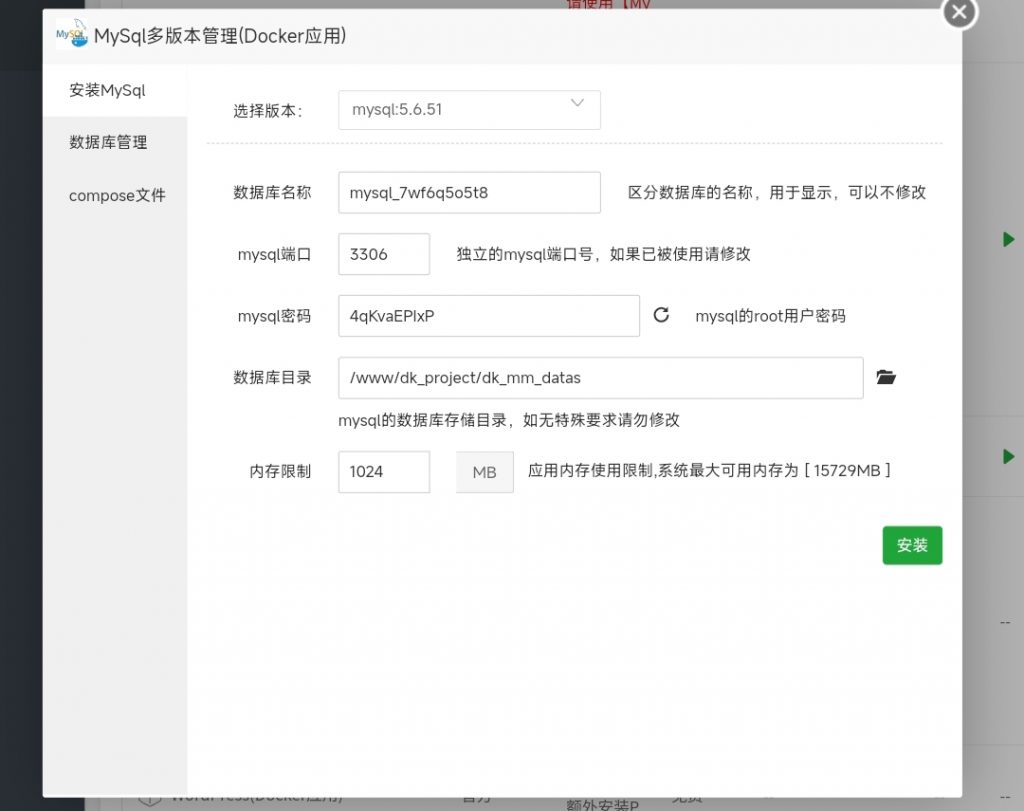The width and height of the screenshot is (1024, 811).
Task: Click the dropdown chevron on the version selector
Action: (577, 103)
